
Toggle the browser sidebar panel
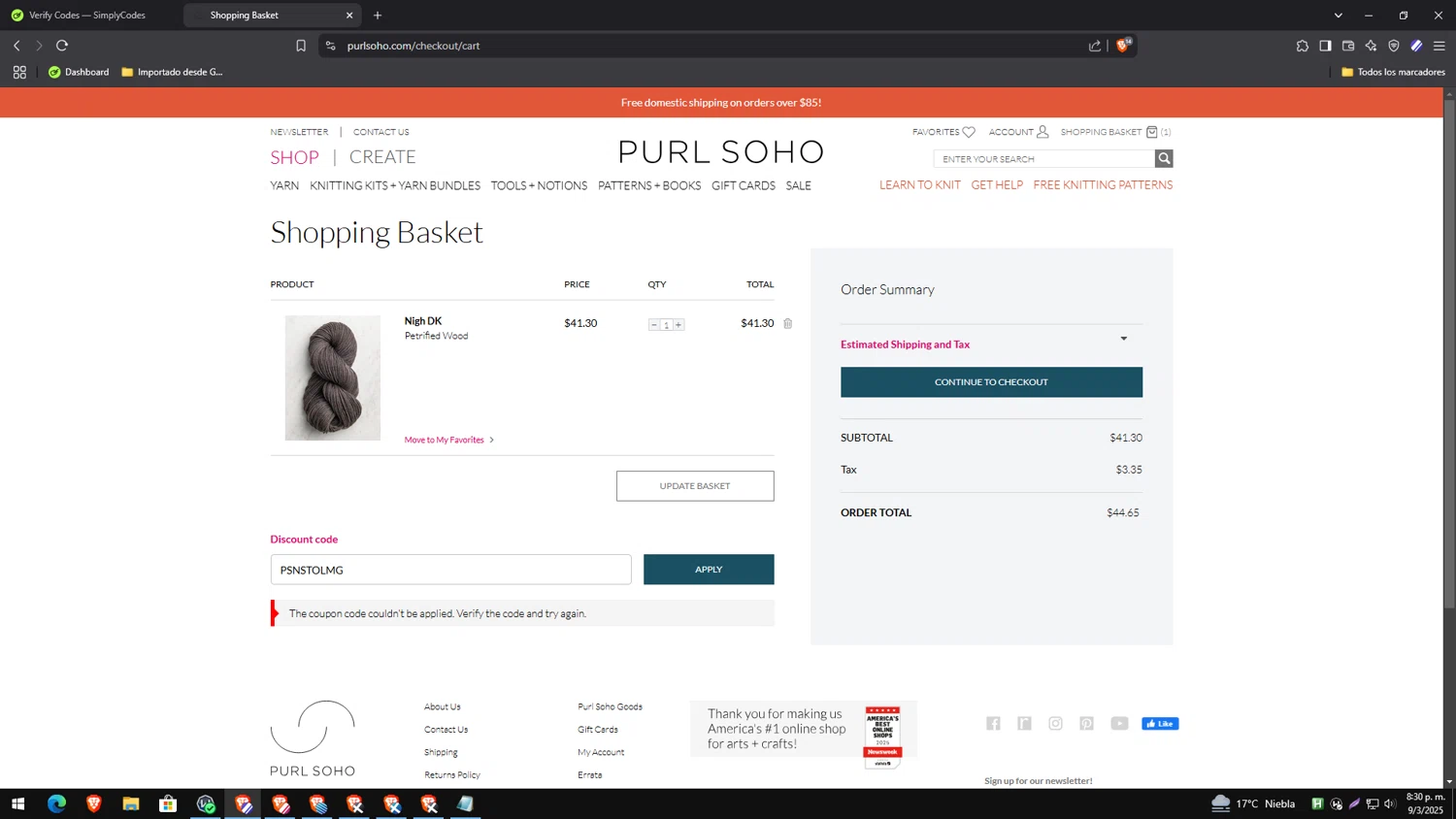pos(1325,46)
